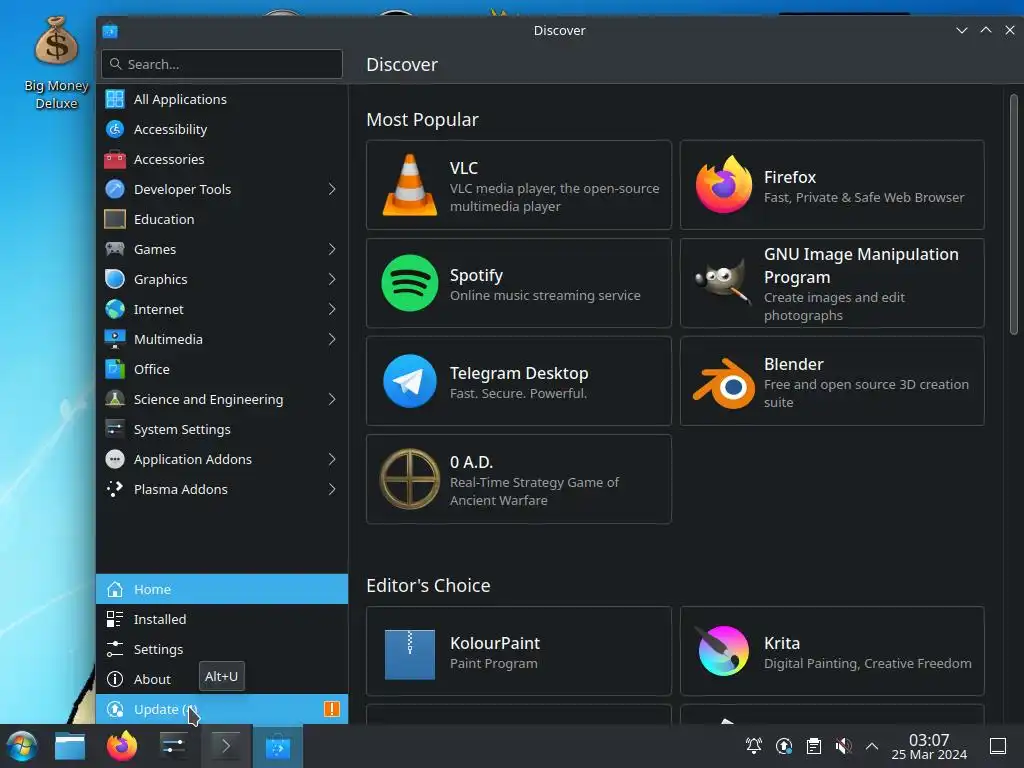The height and width of the screenshot is (768, 1024).
Task: Click the Search field
Action: (x=222, y=64)
